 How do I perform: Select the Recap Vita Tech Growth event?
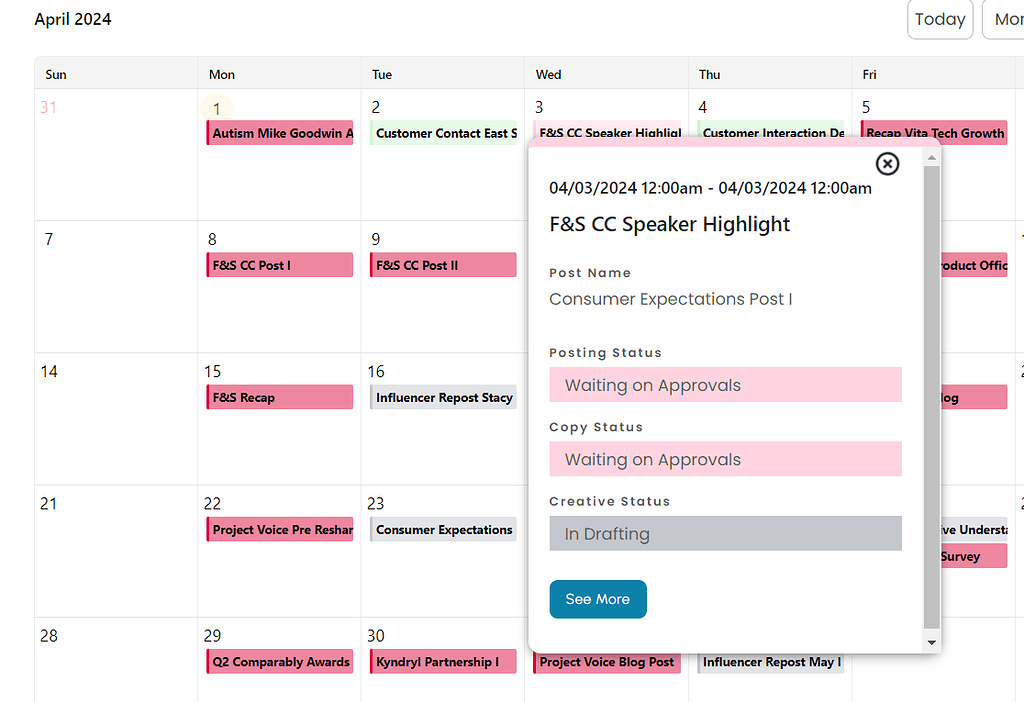pyautogui.click(x=933, y=132)
